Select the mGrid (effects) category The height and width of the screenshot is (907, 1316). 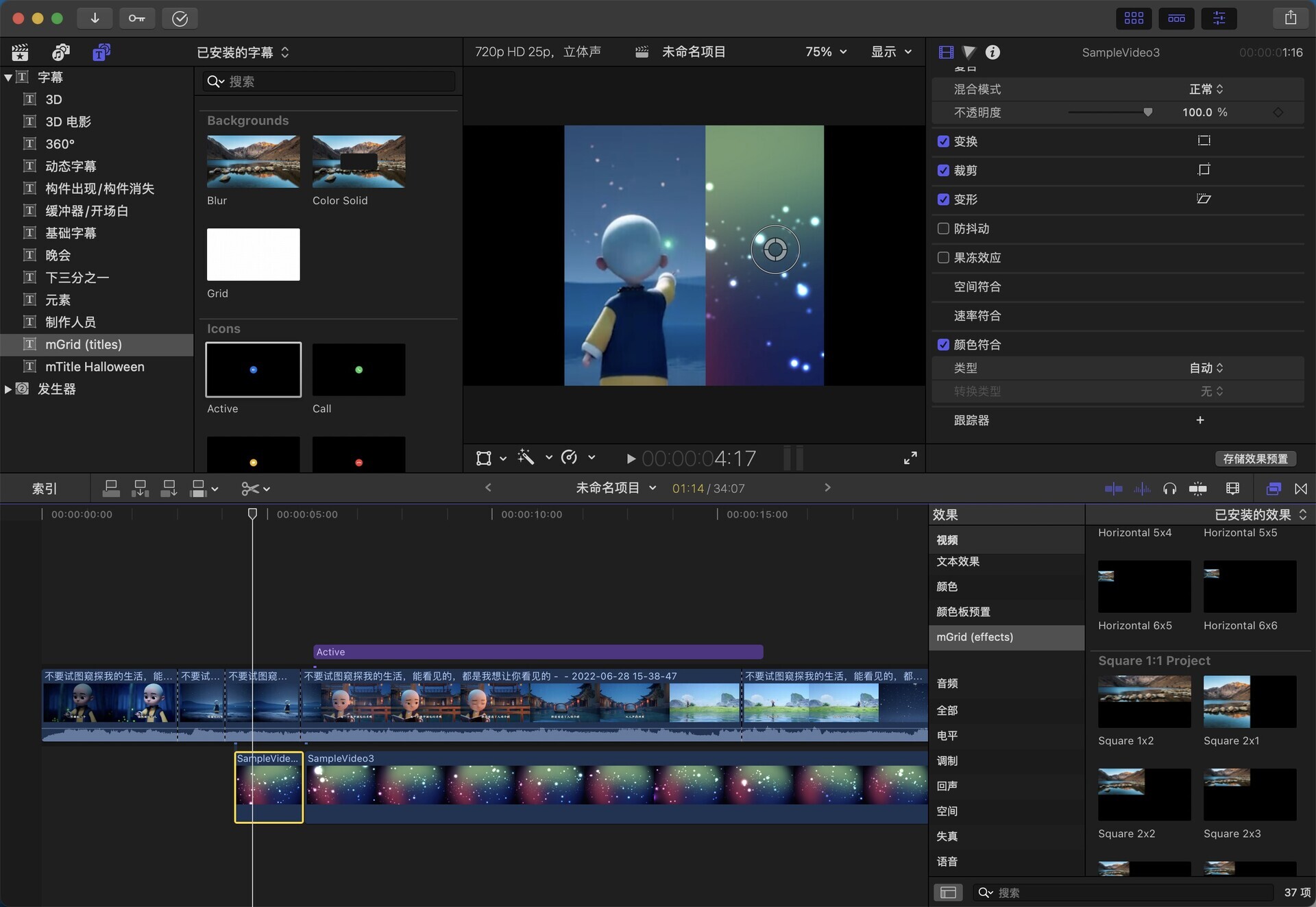tap(1006, 637)
